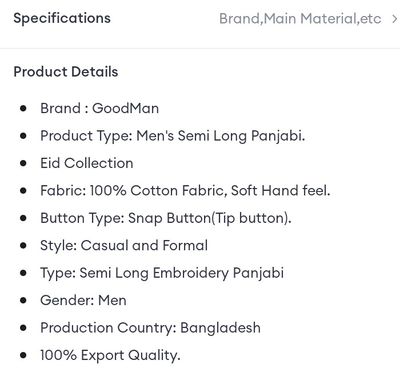Tap the Specifications heading
Viewport: 400px width, 384px height.
(62, 18)
